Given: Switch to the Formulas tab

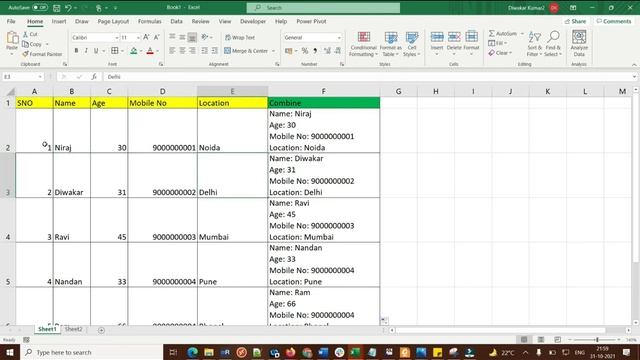Looking at the screenshot, I should click(149, 21).
